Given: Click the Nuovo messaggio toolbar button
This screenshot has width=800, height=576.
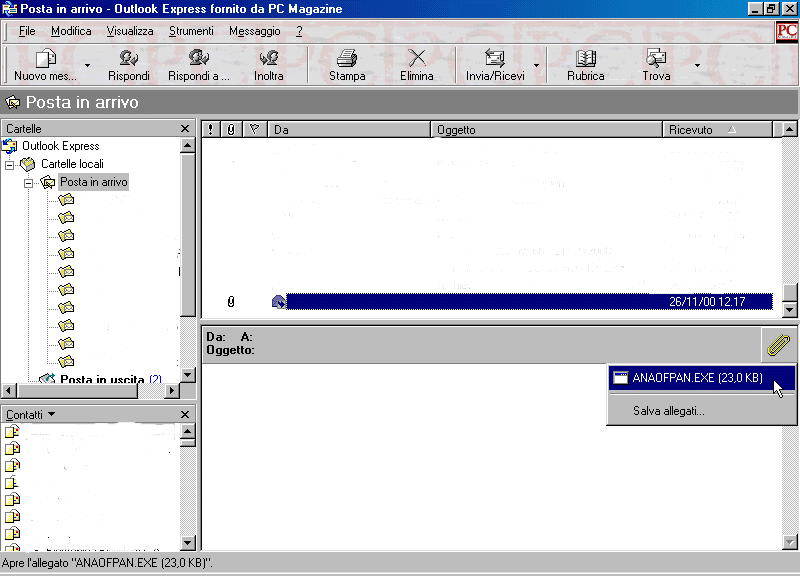Looking at the screenshot, I should pyautogui.click(x=45, y=64).
